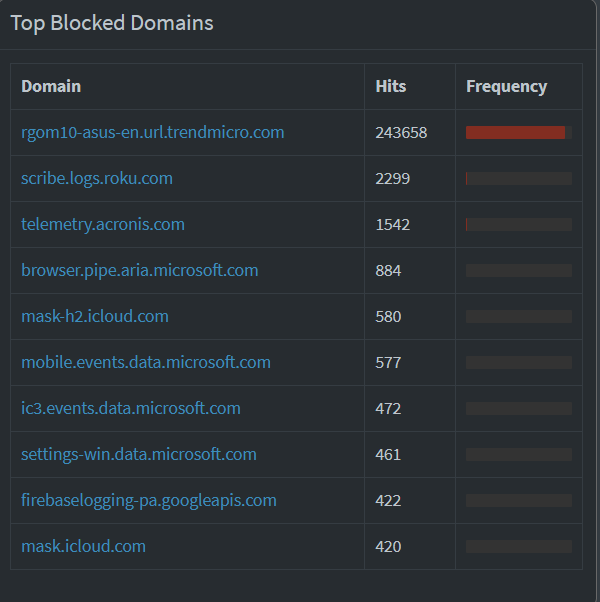Click the Frequency column header
The width and height of the screenshot is (600, 602).
(x=506, y=86)
